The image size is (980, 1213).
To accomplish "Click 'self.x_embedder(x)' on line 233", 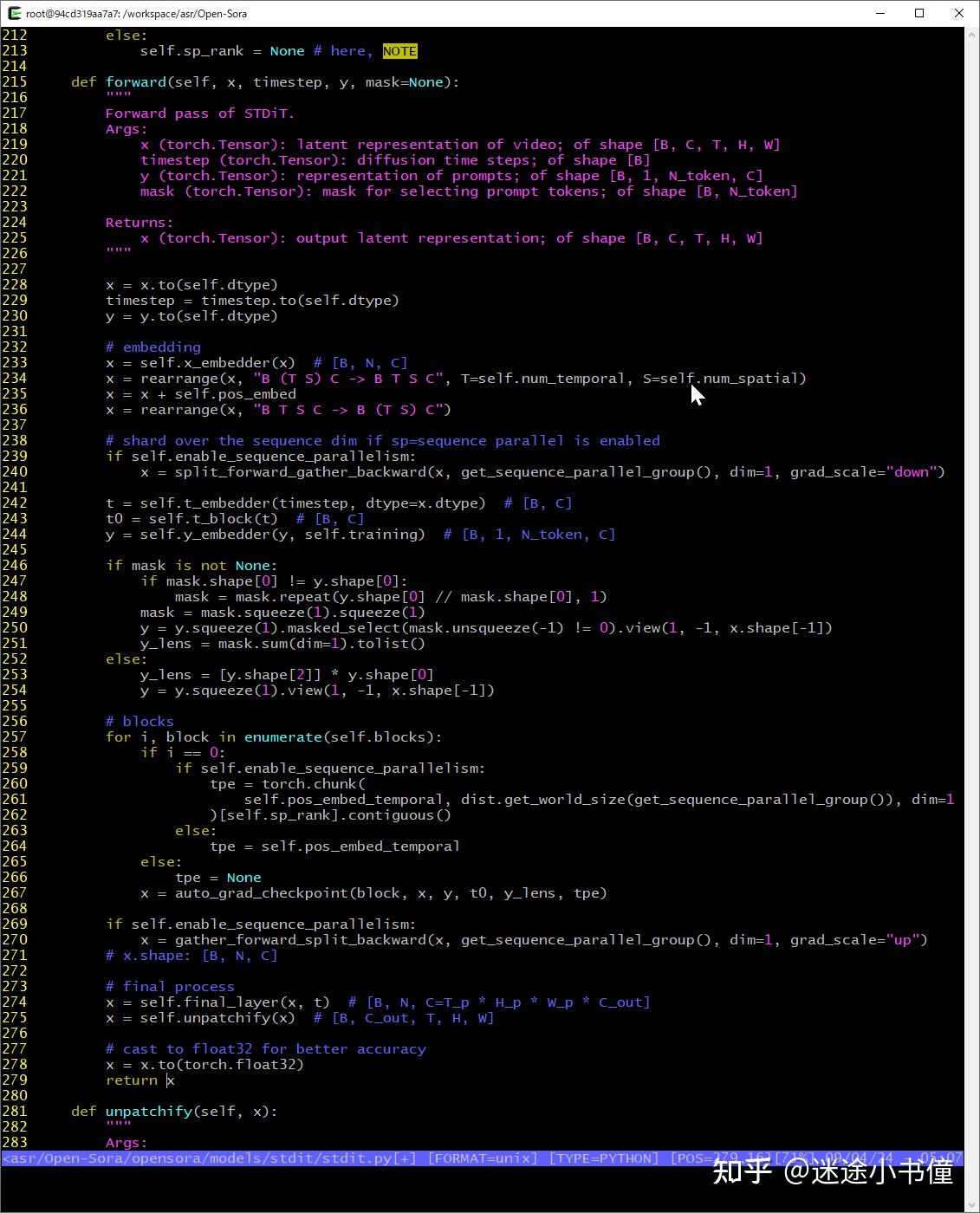I will coord(217,363).
